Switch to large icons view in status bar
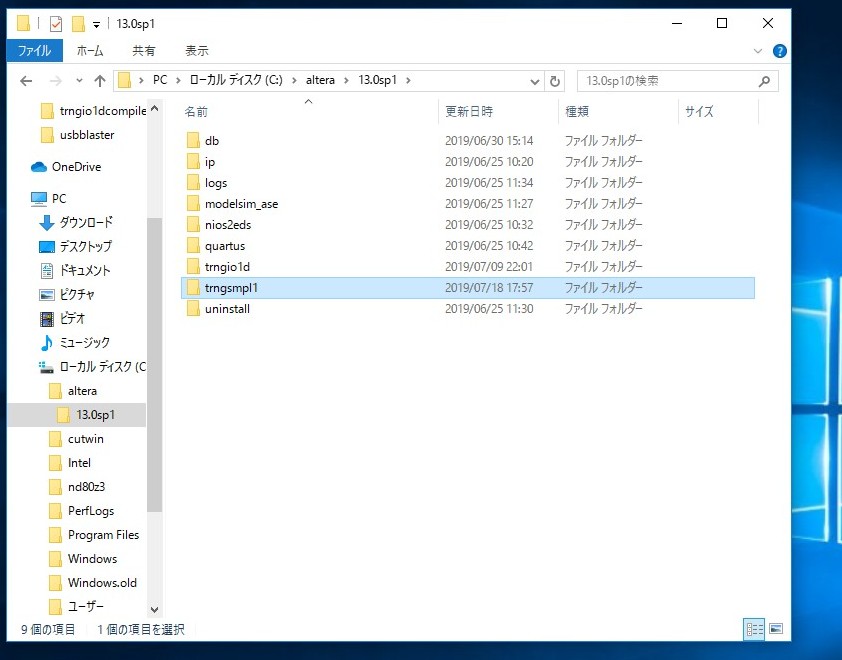 point(776,629)
